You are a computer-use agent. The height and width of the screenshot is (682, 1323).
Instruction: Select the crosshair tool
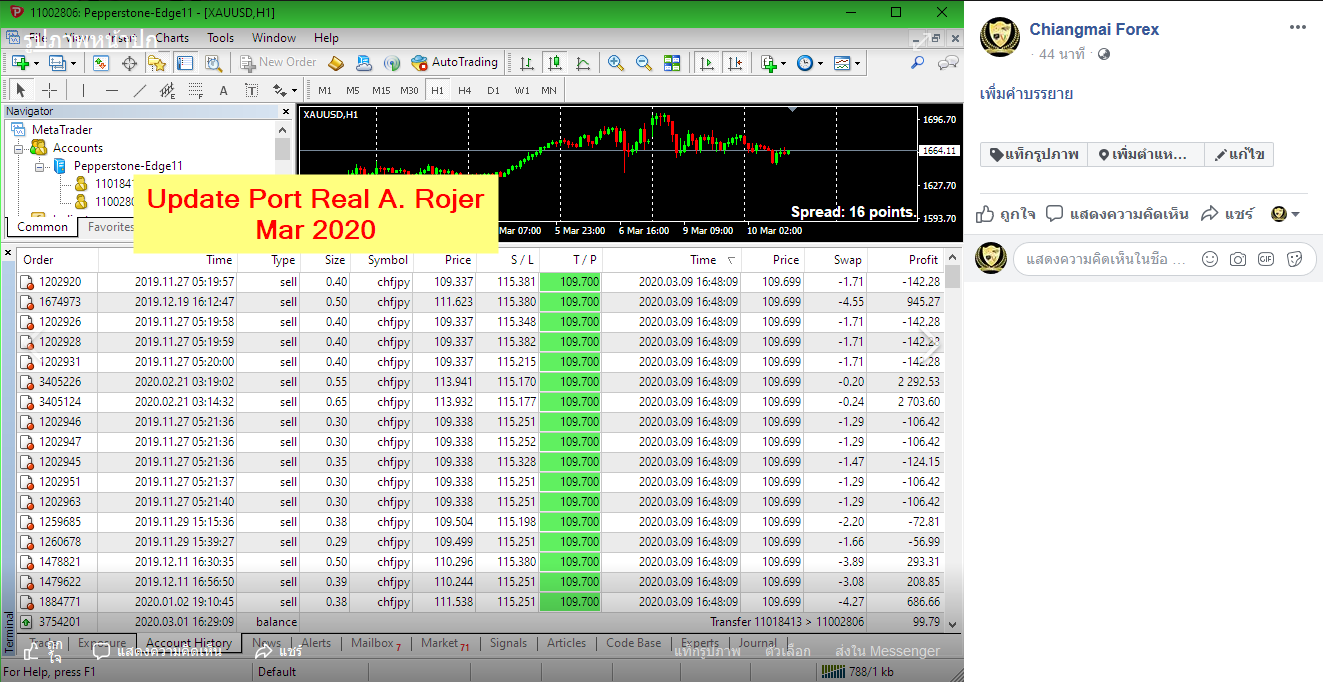49,90
